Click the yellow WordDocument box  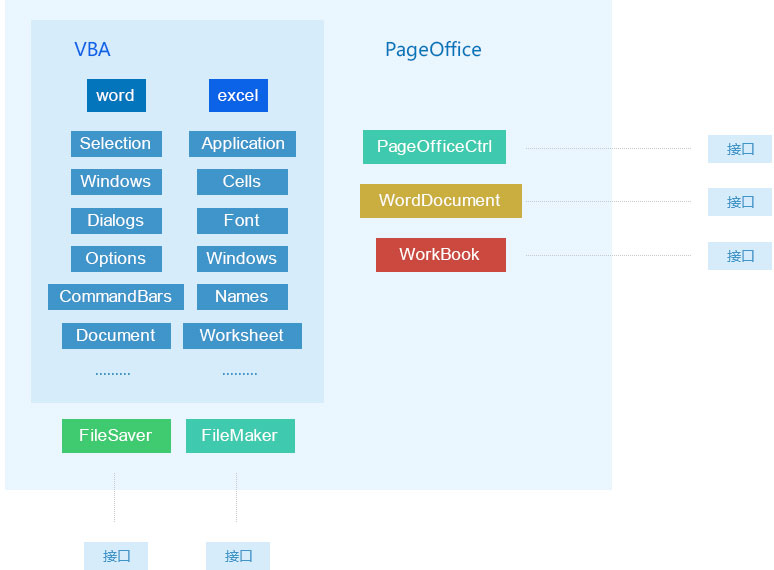pyautogui.click(x=441, y=201)
